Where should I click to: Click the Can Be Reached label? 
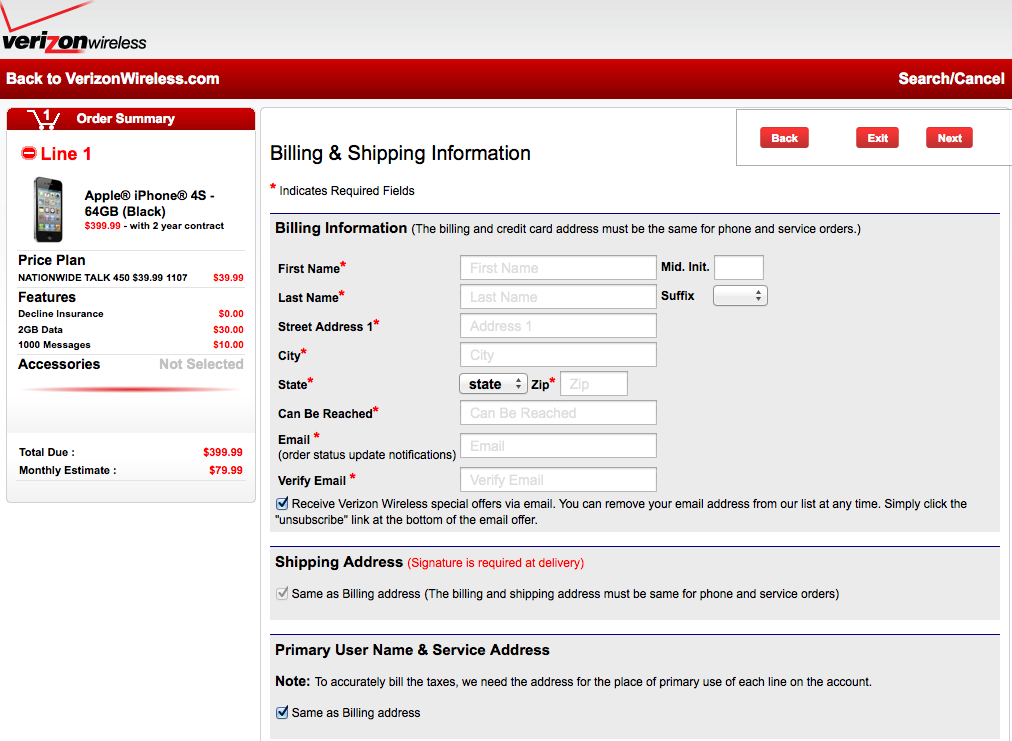(325, 414)
